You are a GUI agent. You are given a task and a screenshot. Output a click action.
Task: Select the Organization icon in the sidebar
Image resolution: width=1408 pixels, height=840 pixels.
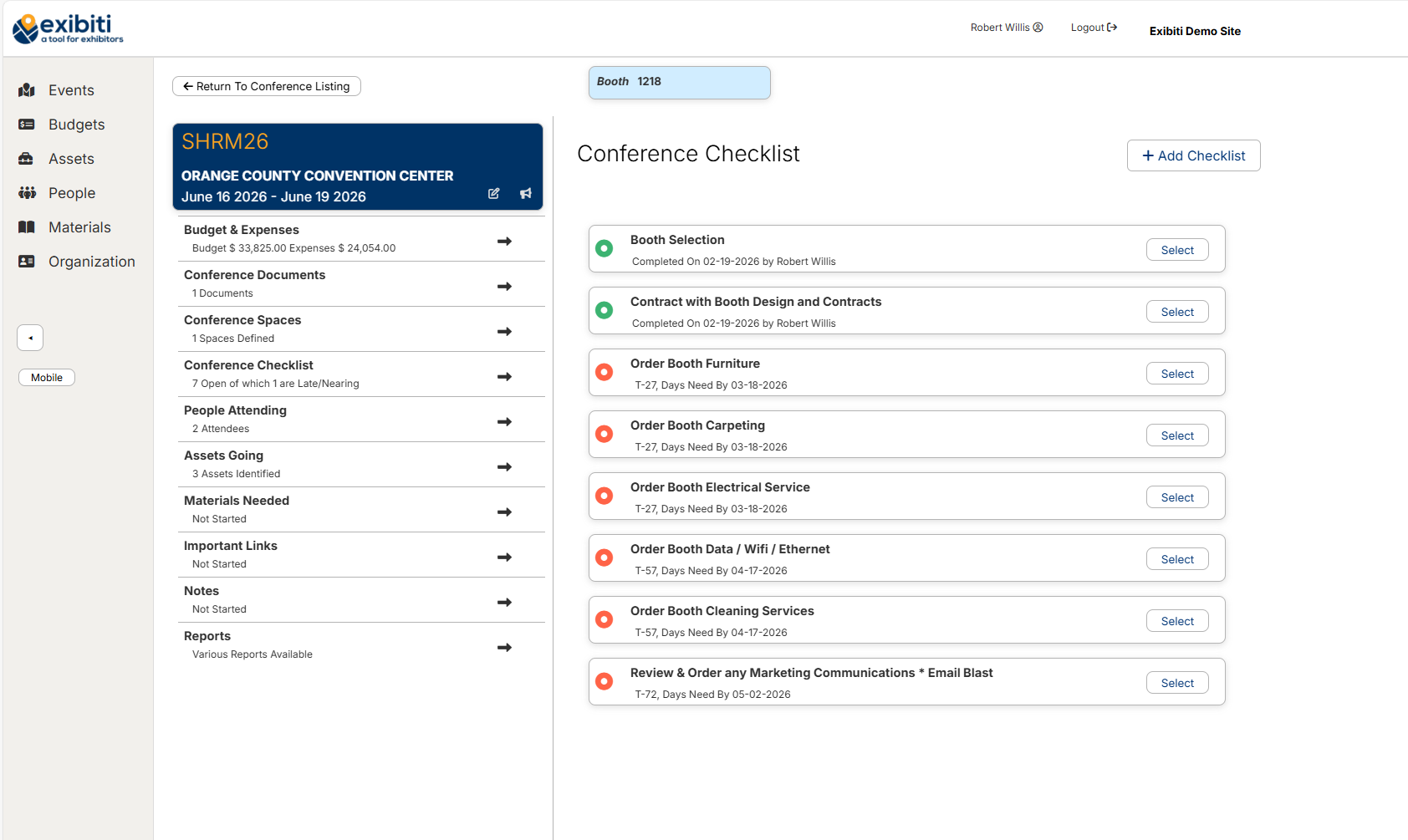click(28, 261)
